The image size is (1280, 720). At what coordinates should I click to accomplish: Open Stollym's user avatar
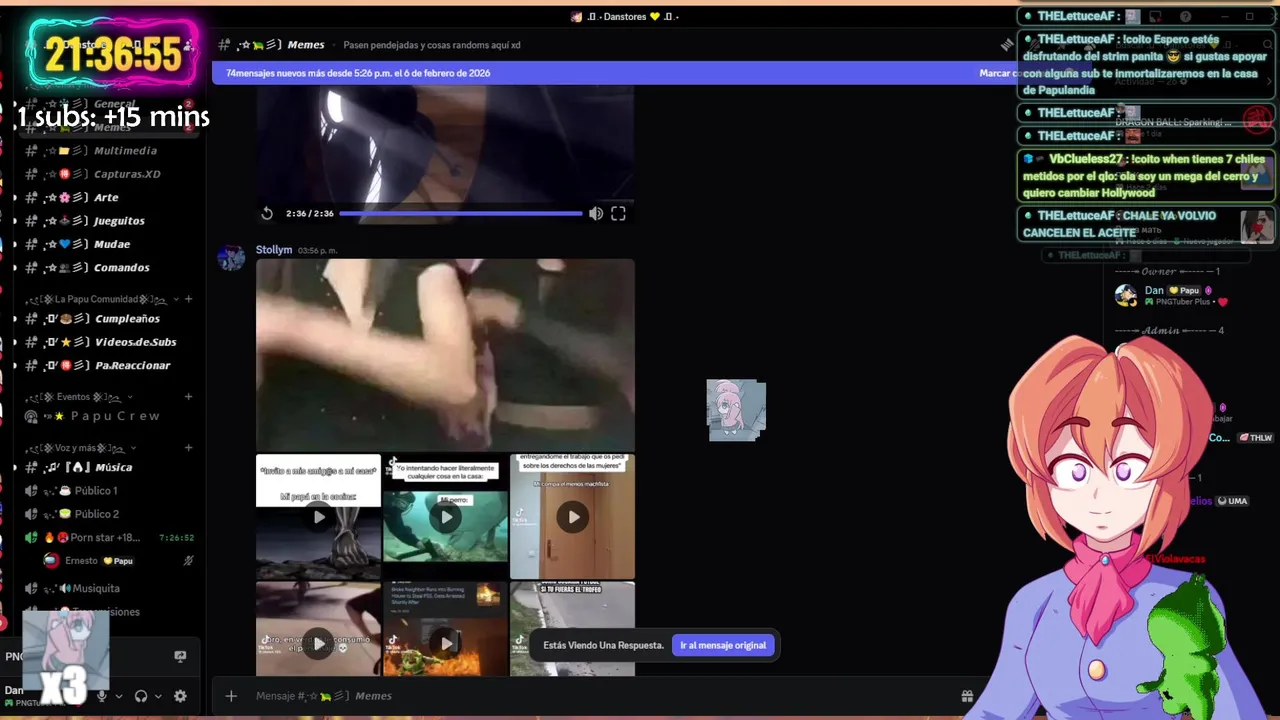tap(231, 258)
